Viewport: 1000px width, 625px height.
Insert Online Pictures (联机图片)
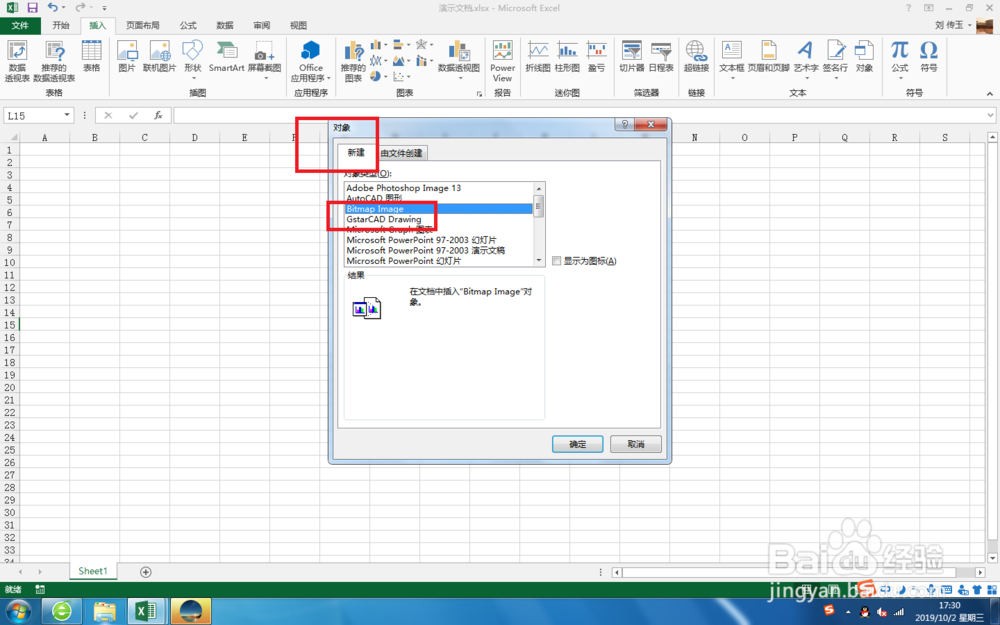[159, 56]
